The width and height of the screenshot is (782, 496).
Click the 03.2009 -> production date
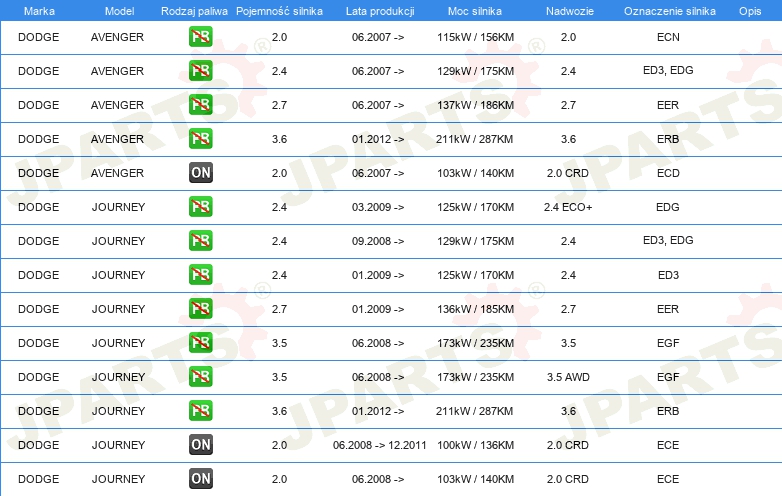pos(378,207)
